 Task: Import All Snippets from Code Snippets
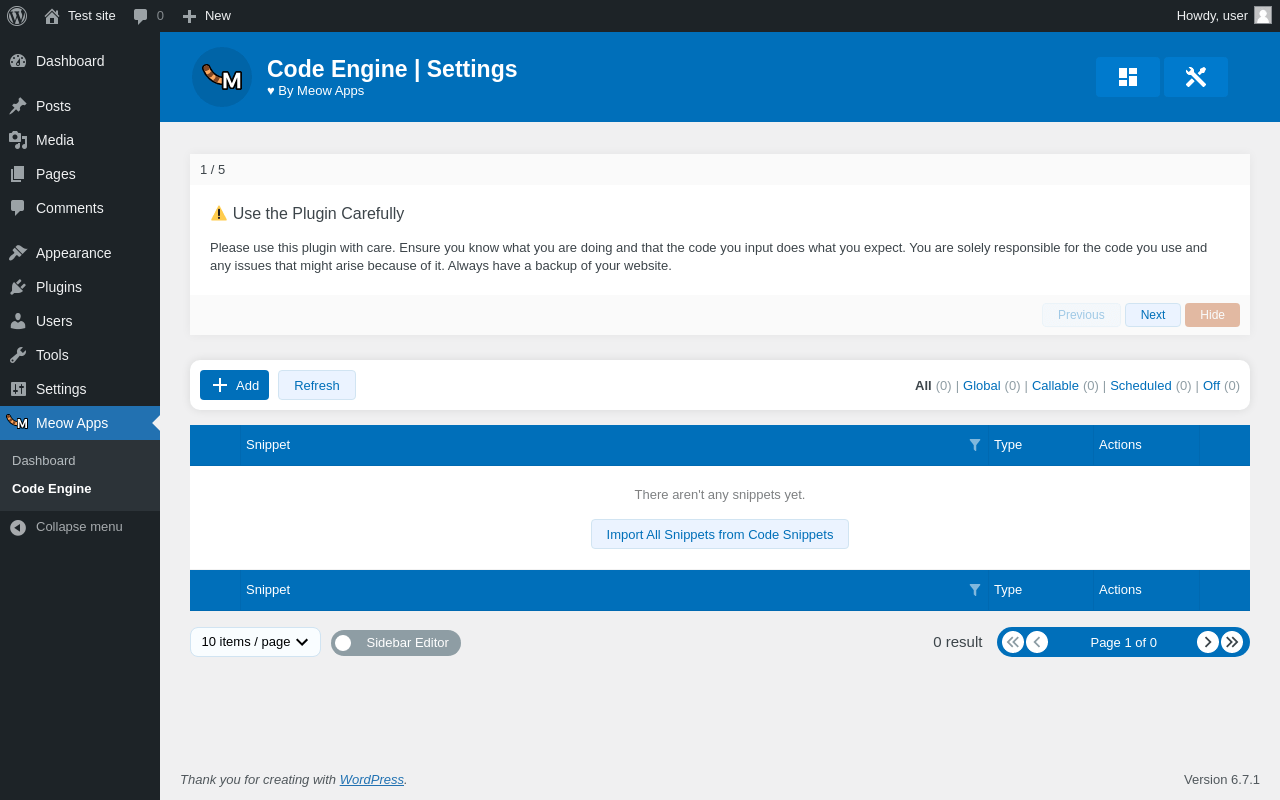pyautogui.click(x=720, y=534)
